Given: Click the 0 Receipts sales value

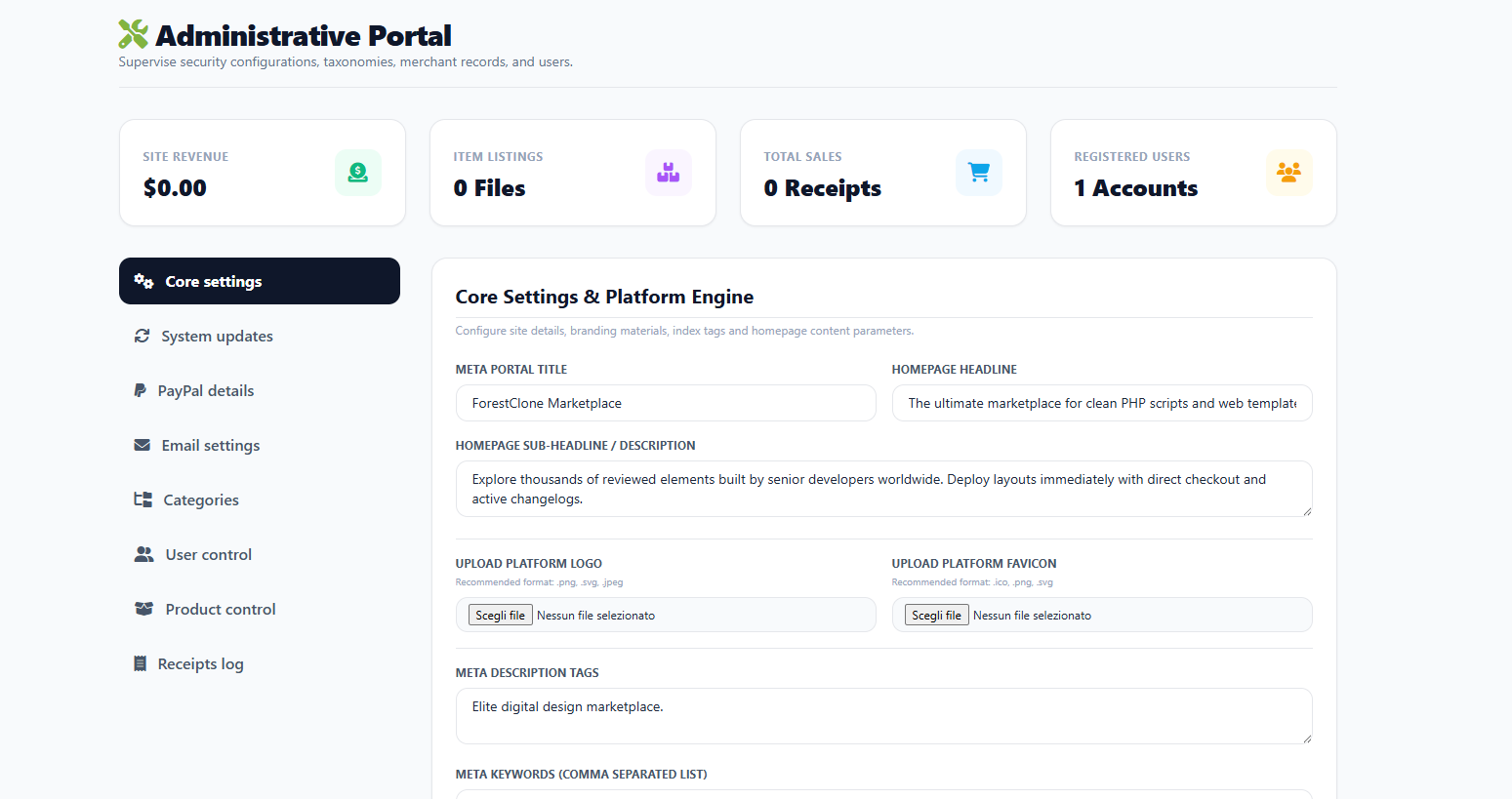Looking at the screenshot, I should pos(823,188).
